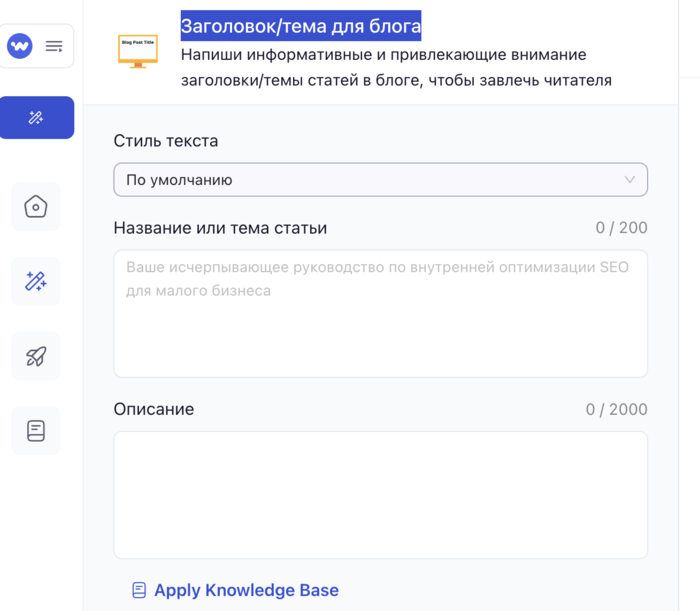The height and width of the screenshot is (611, 700).
Task: Click the Apply Knowledge Base link
Action: point(246,590)
